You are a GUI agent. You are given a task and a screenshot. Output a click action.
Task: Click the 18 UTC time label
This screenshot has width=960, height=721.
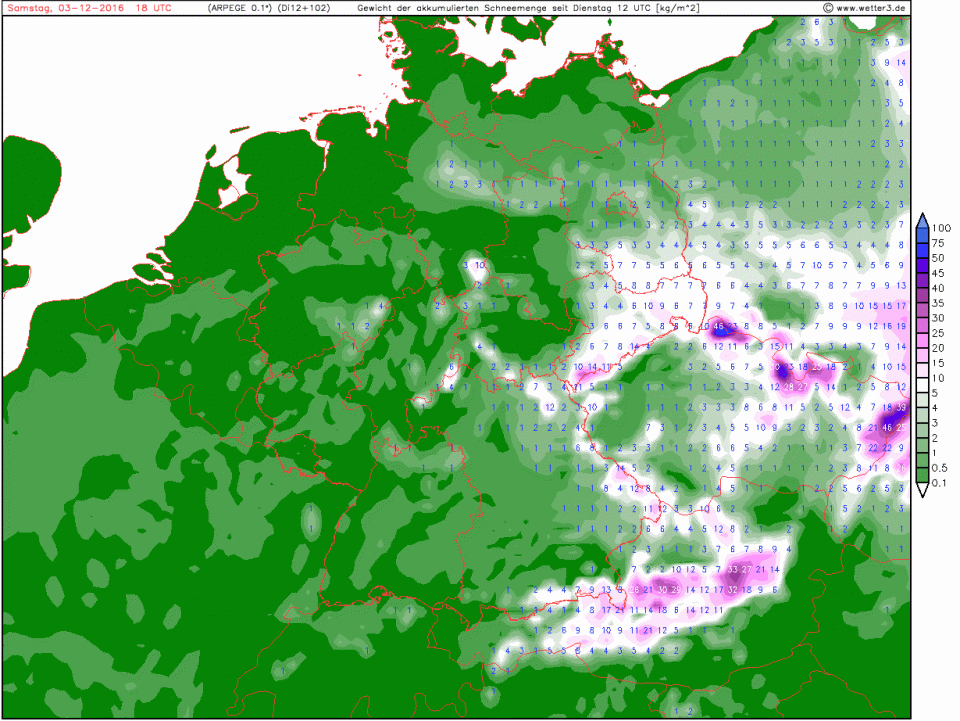(153, 8)
